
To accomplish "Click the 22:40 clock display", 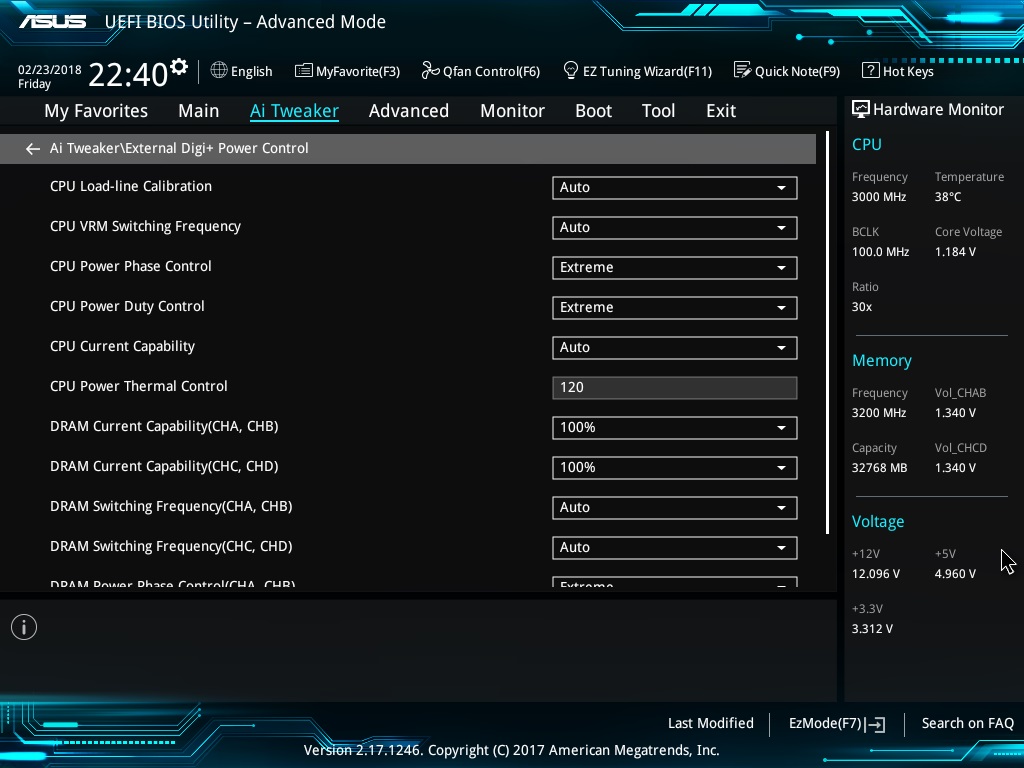I will click(128, 74).
